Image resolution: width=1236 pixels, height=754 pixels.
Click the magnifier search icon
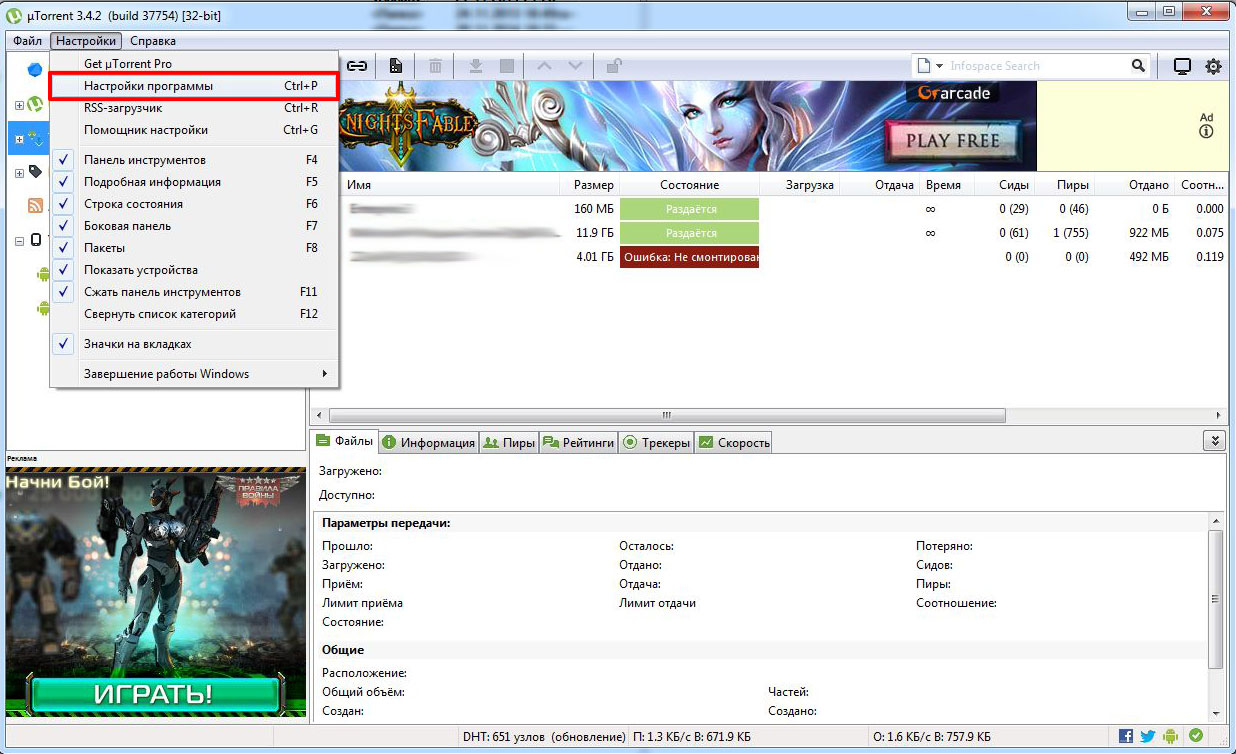click(1139, 66)
